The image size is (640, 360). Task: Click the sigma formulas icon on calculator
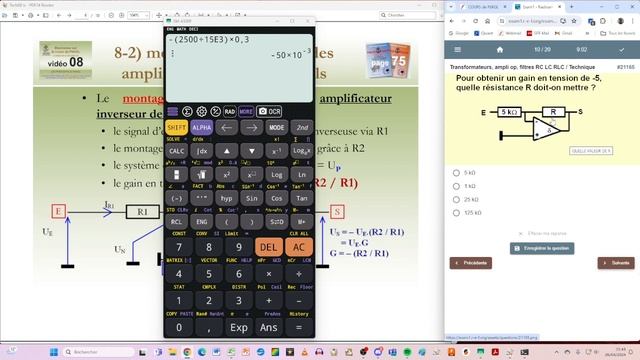[187, 111]
